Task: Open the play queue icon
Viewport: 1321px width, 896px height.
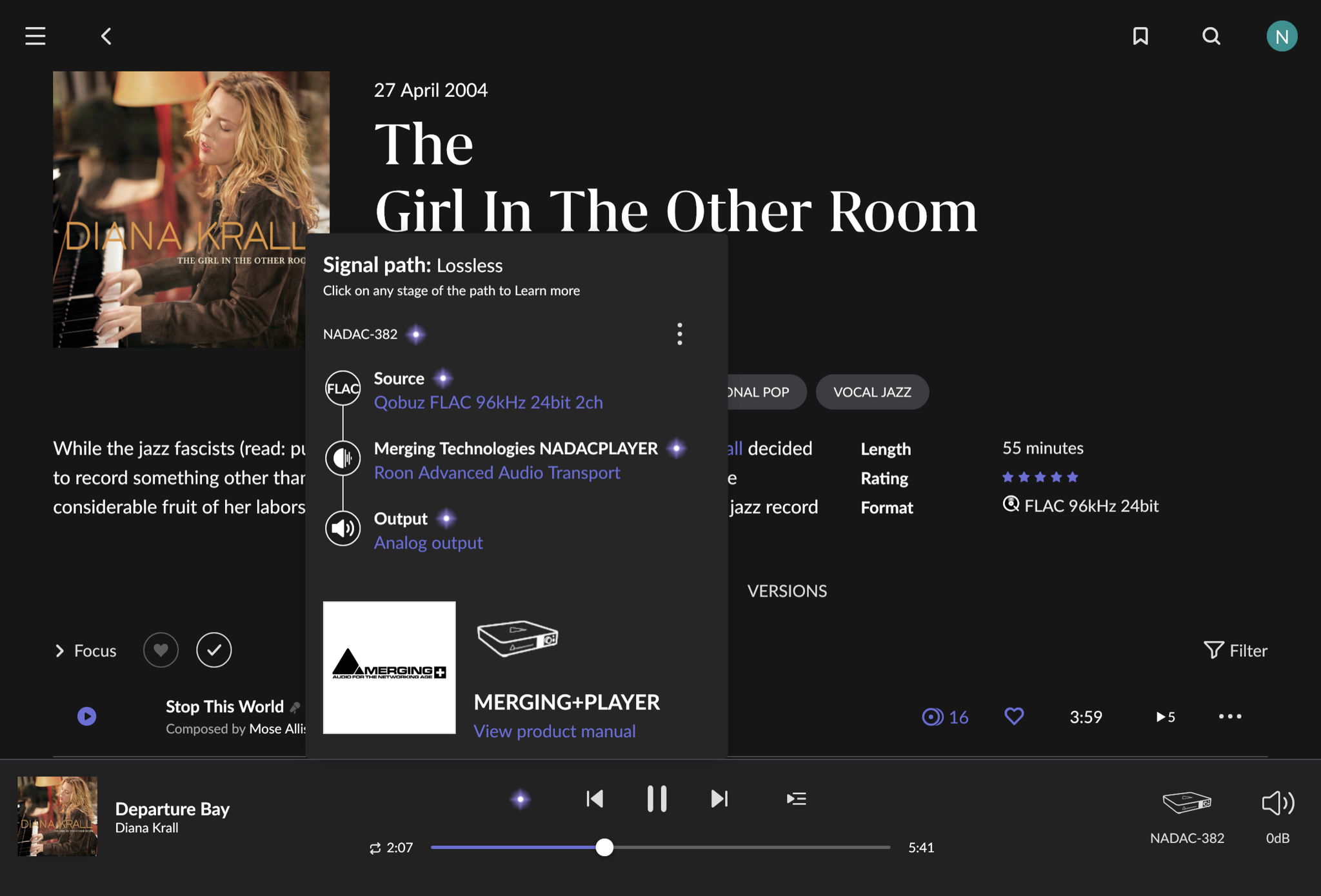Action: point(797,799)
